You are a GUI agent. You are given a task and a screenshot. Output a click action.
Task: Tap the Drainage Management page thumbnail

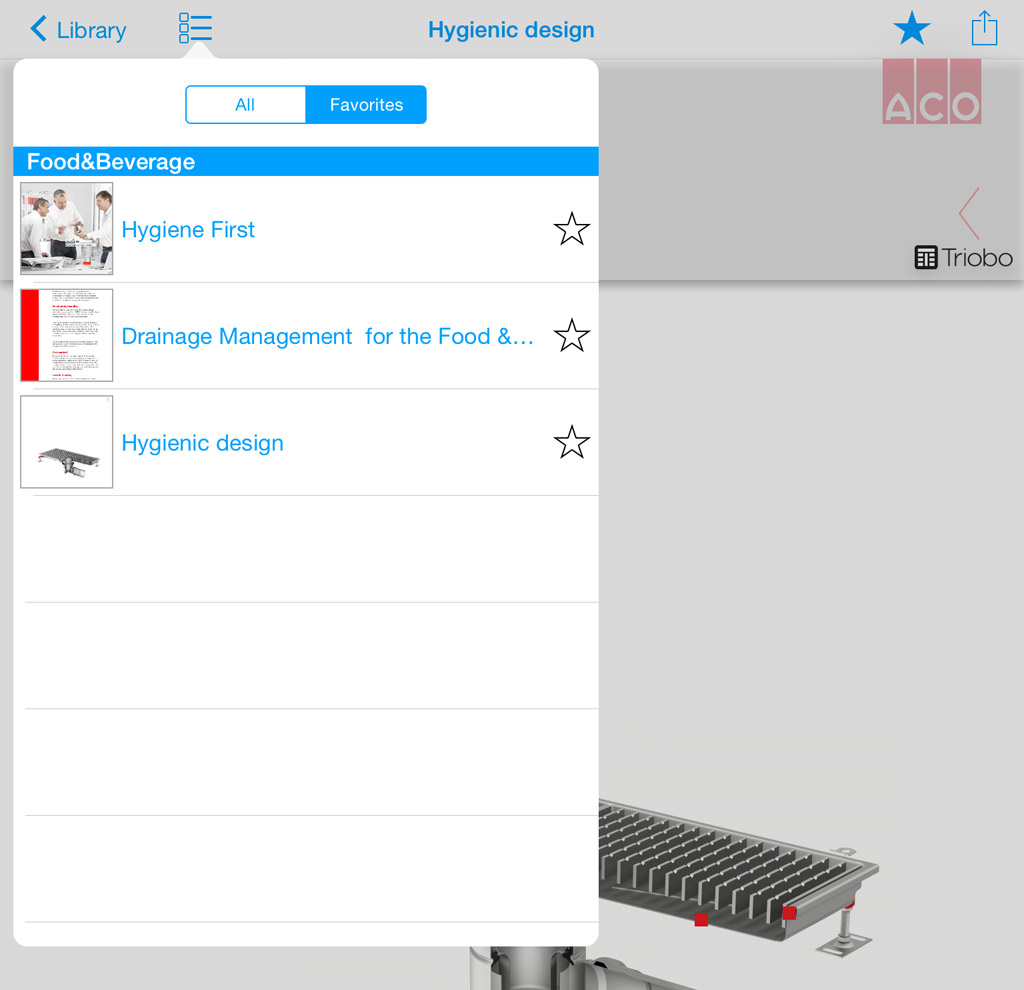pos(67,336)
